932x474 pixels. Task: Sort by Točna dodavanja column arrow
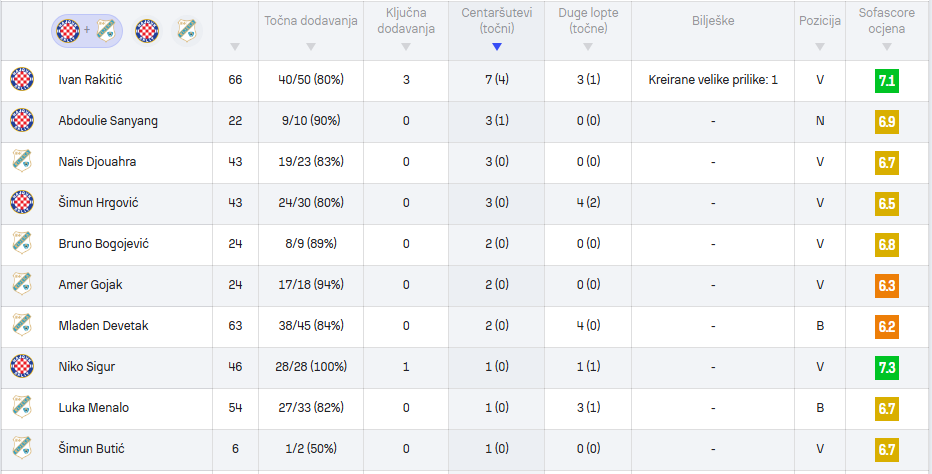310,47
